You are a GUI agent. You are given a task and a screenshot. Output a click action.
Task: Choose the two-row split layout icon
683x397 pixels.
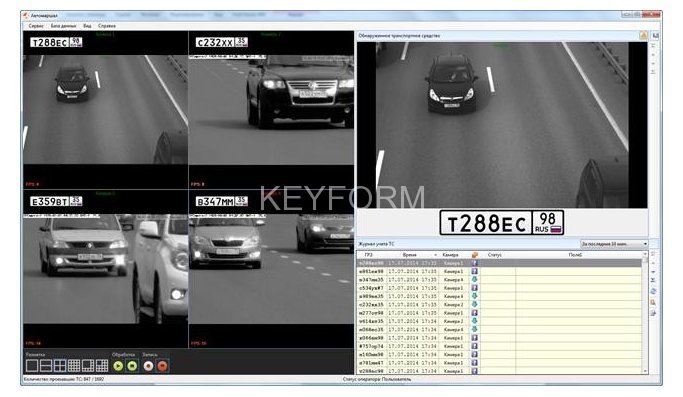(x=46, y=366)
